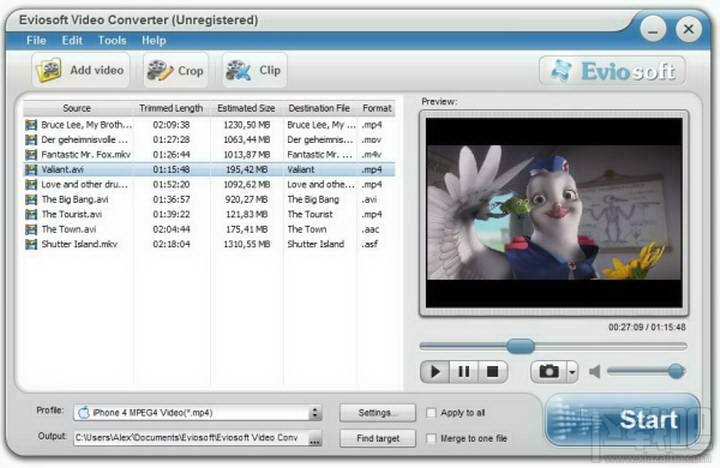720x468 pixels.
Task: Click the preview seek slider handle
Action: (x=520, y=346)
